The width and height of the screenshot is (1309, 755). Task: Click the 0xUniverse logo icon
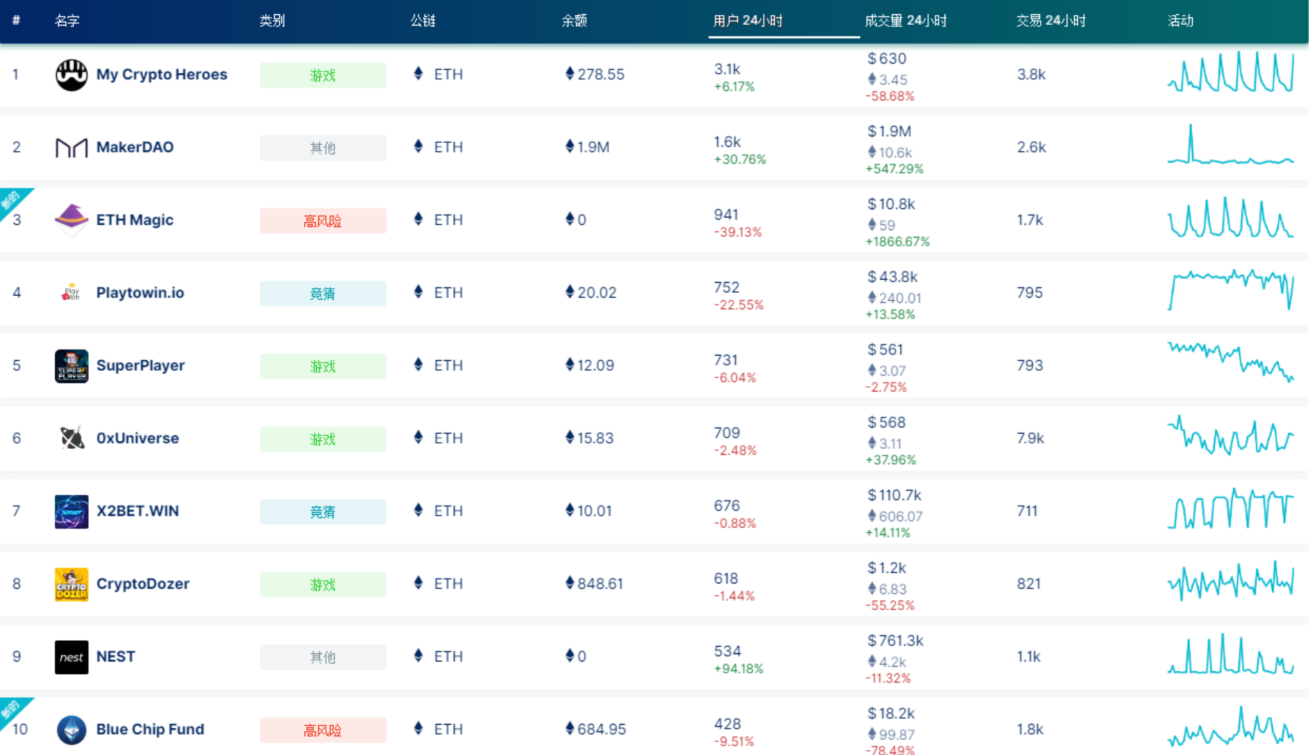[71, 439]
